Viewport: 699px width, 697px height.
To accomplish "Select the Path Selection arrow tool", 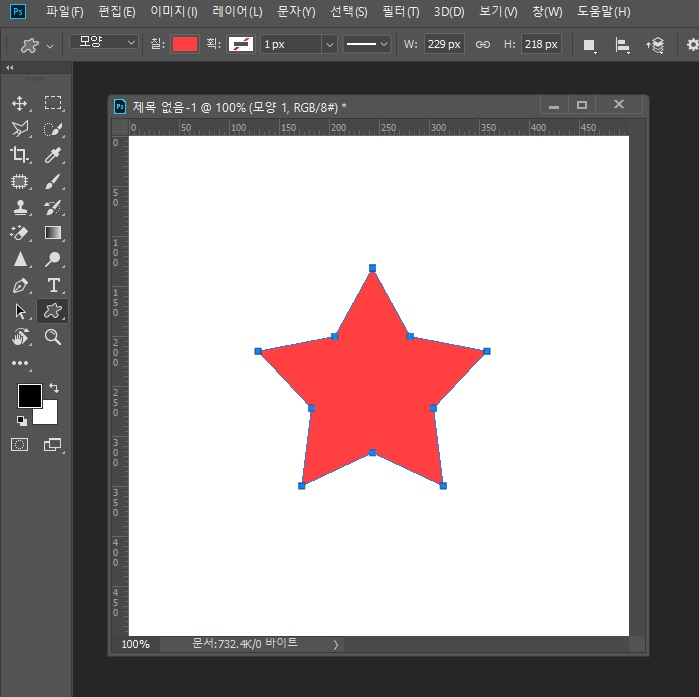I will (x=20, y=311).
